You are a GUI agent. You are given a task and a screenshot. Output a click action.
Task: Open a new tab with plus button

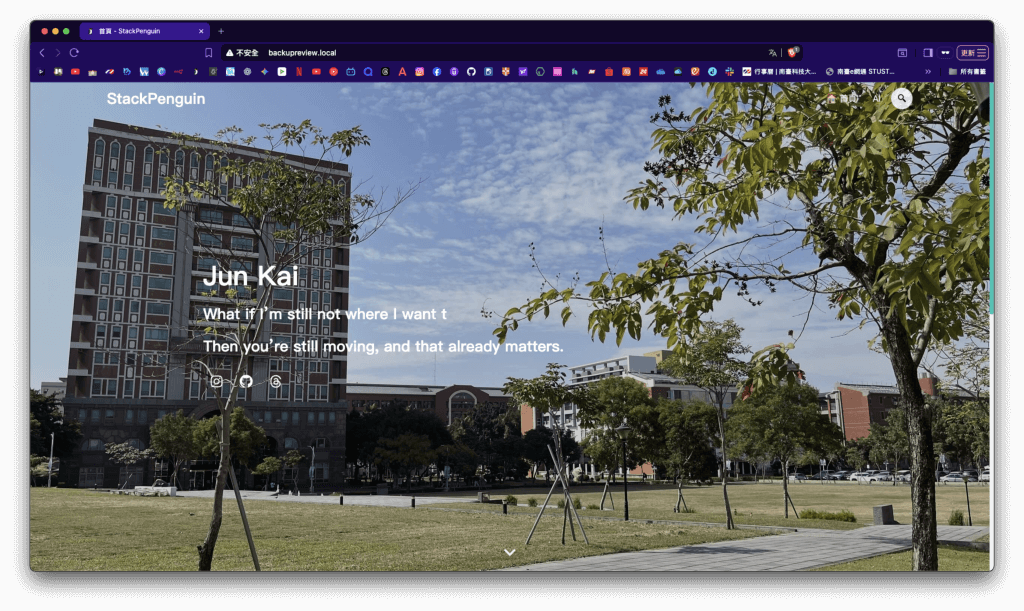[x=221, y=31]
